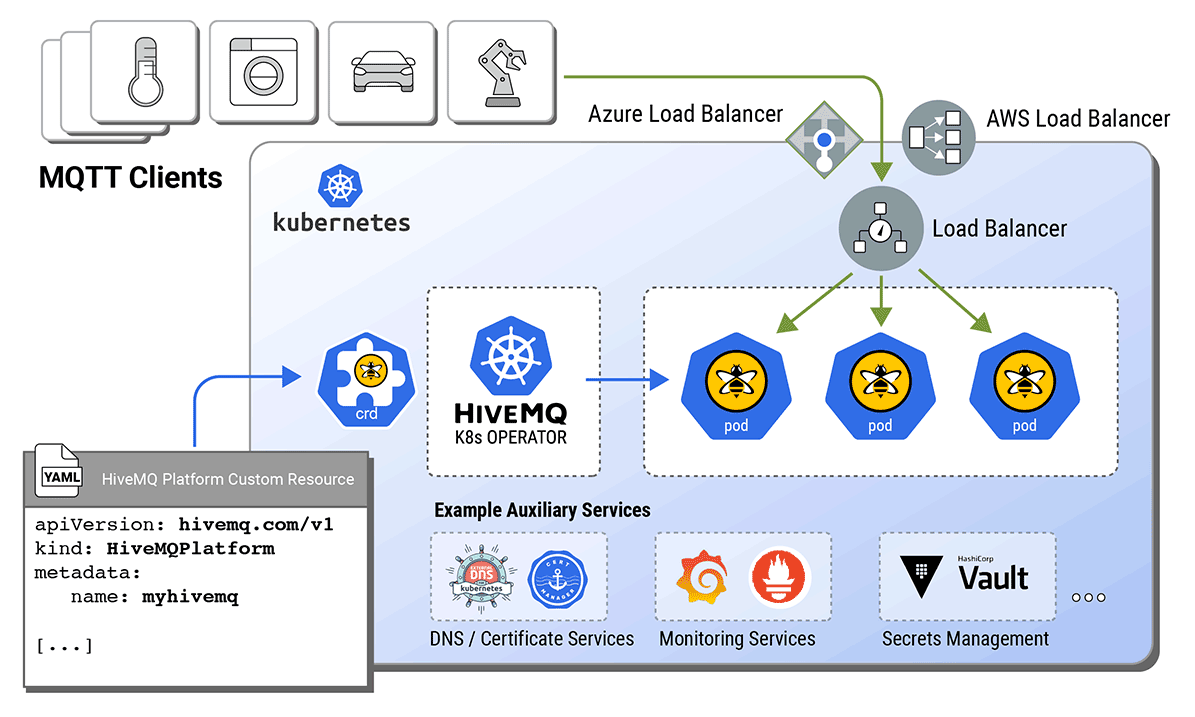
Task: Click the first HiveMQ pod icon
Action: [736, 386]
